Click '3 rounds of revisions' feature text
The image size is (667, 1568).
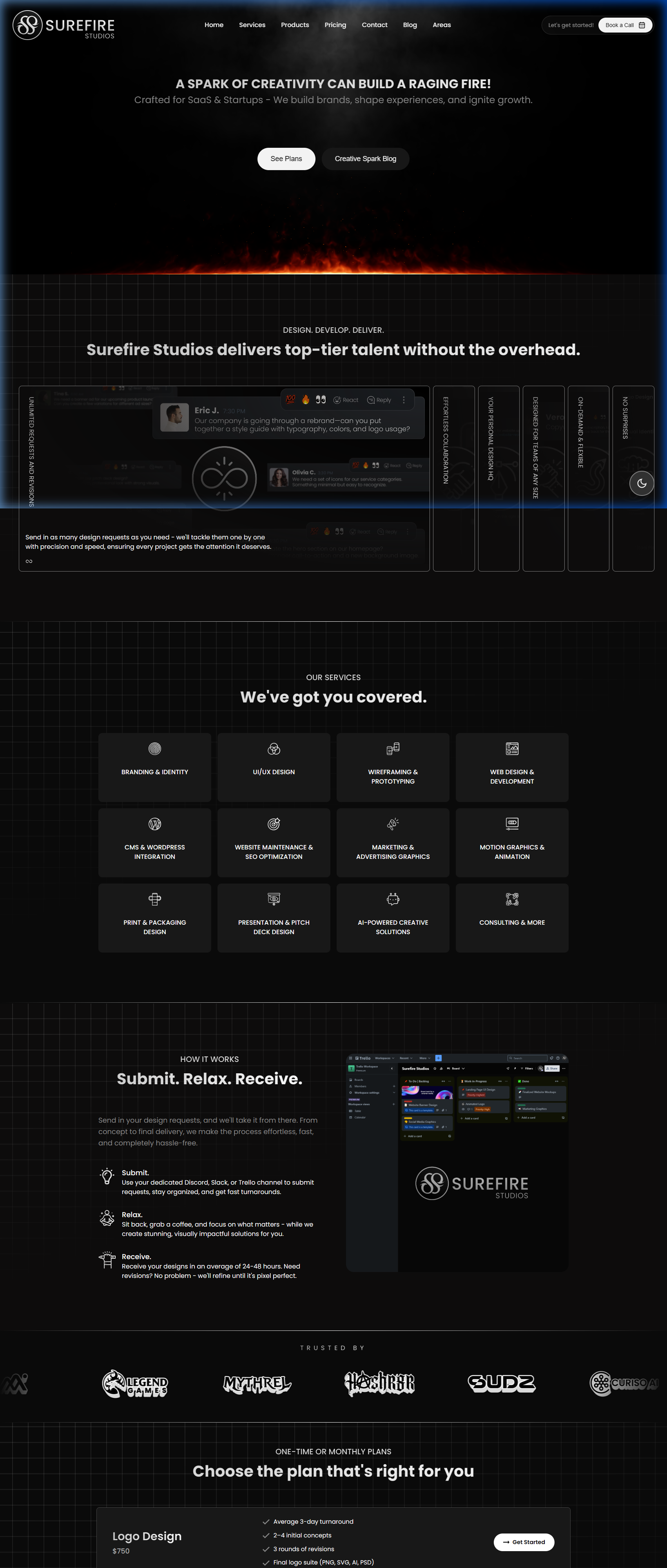pos(303,1549)
